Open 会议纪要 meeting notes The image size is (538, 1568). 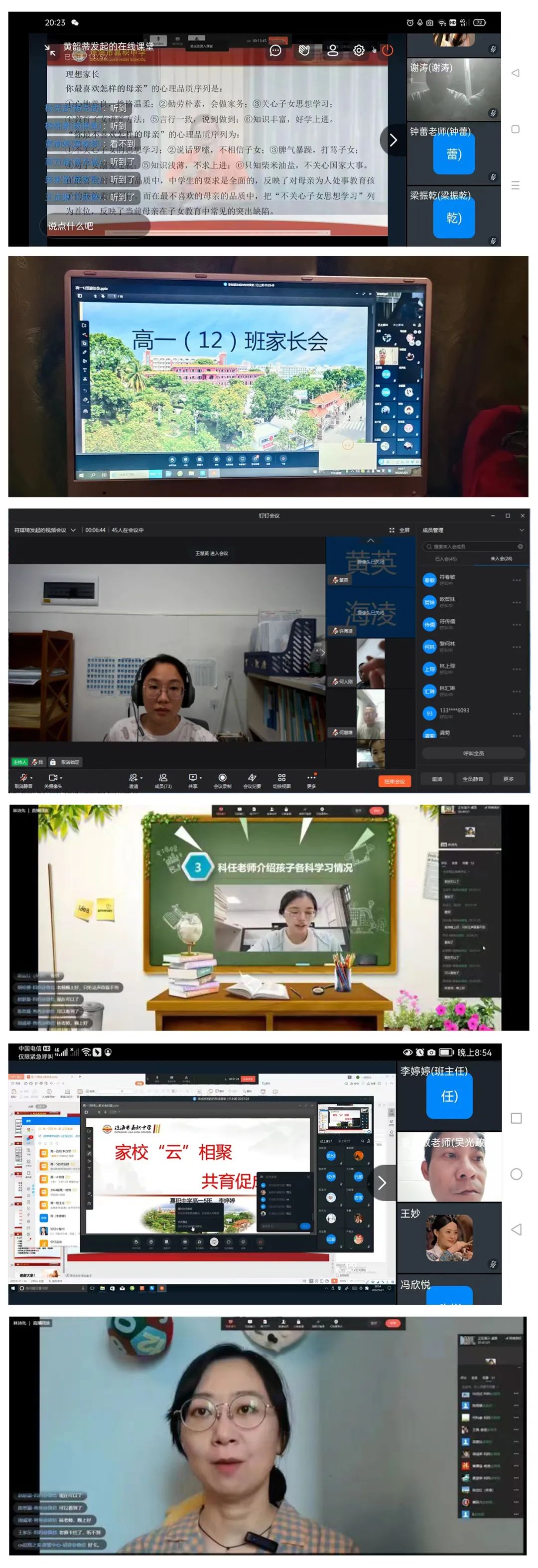[252, 780]
